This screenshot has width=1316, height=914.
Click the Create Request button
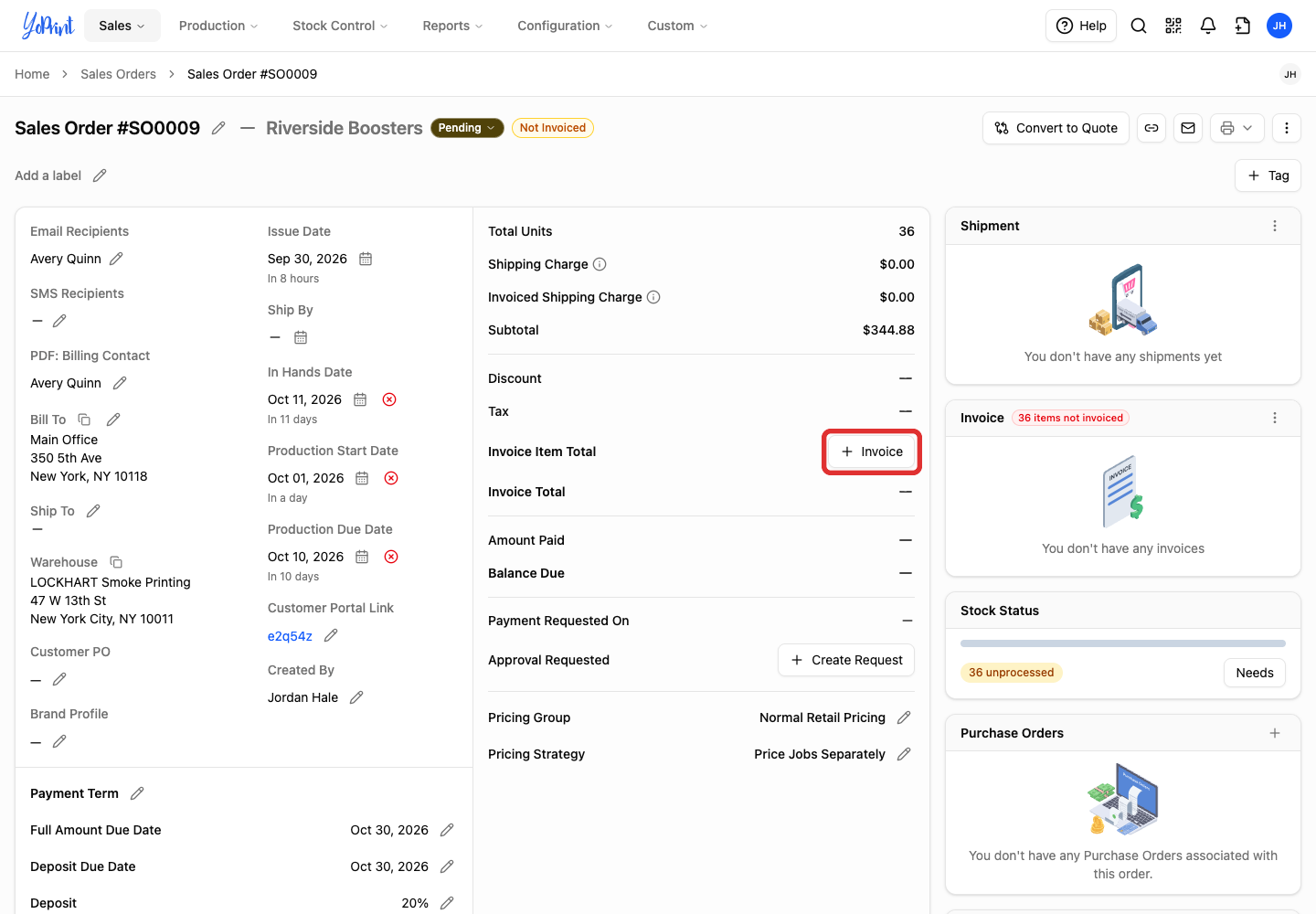click(846, 660)
